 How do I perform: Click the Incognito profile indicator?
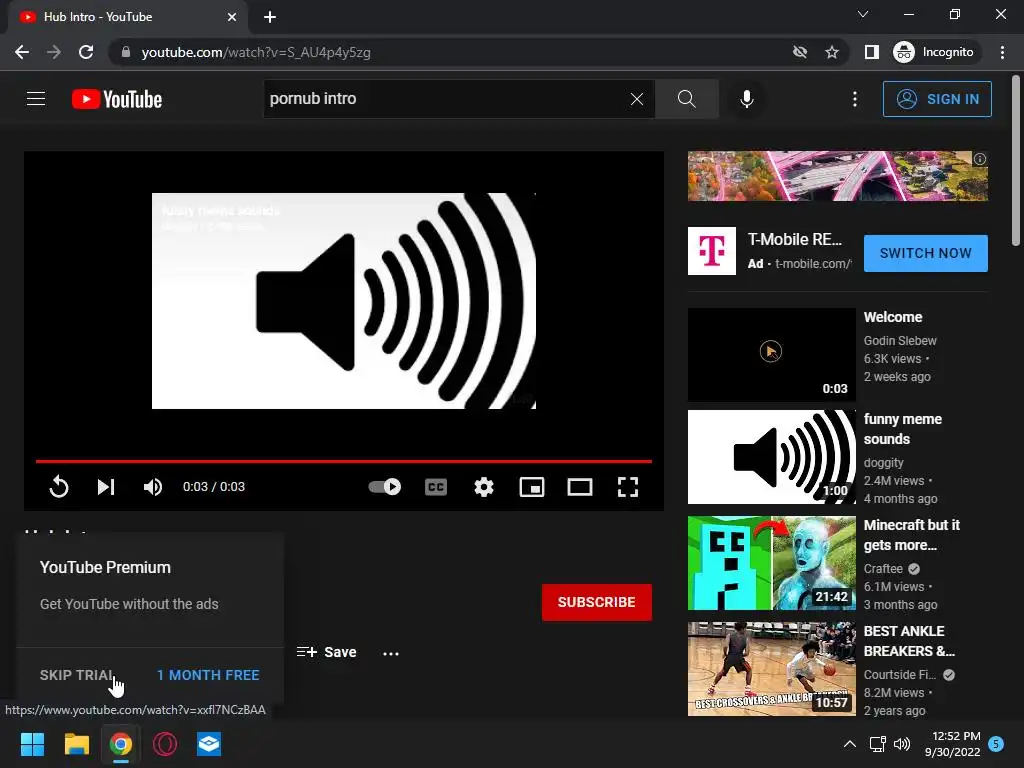point(934,52)
